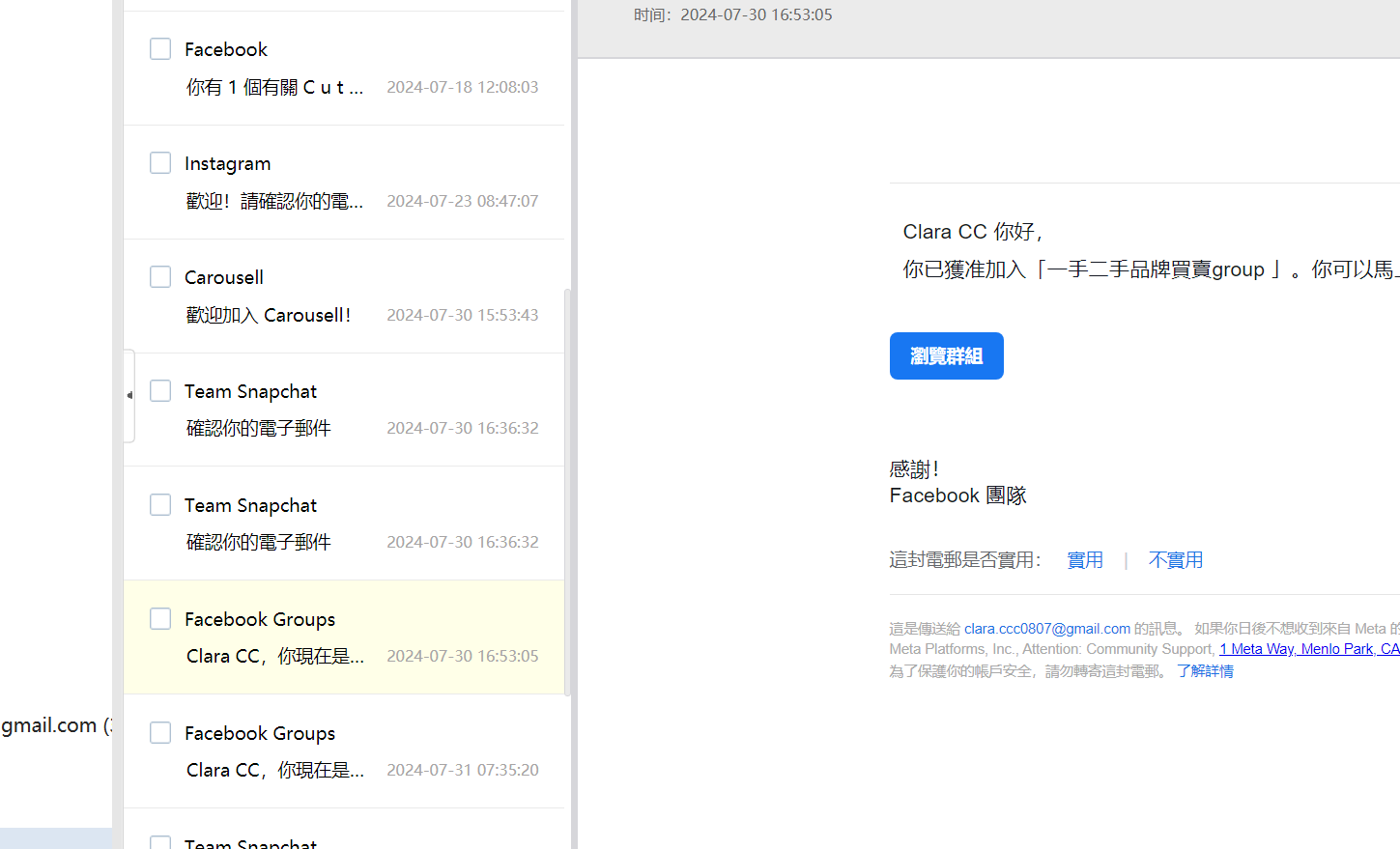The height and width of the screenshot is (849, 1400).
Task: Click the line starting 你已獲准加入
Action: pyautogui.click(x=1151, y=269)
